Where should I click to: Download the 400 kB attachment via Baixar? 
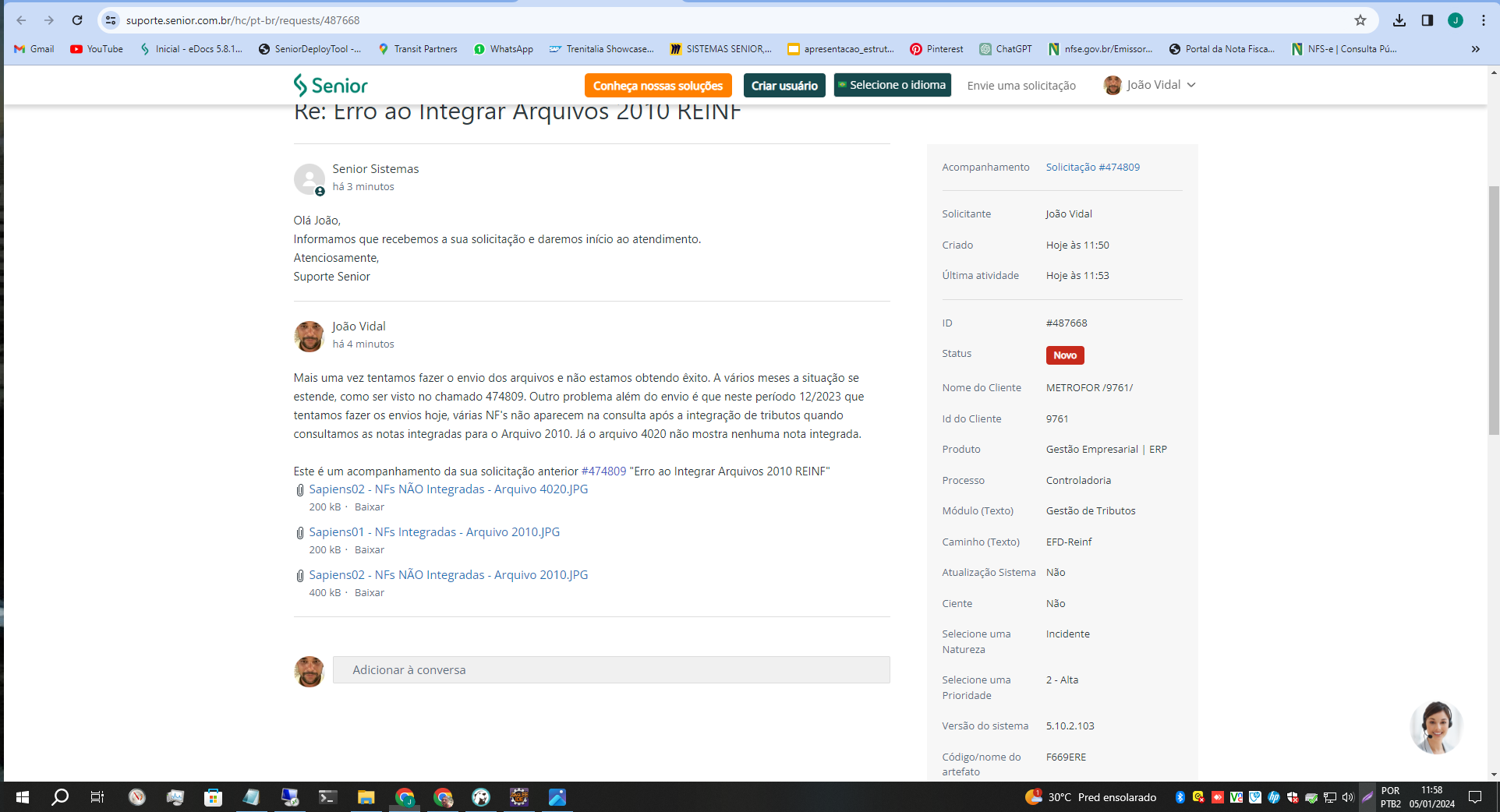click(x=370, y=593)
